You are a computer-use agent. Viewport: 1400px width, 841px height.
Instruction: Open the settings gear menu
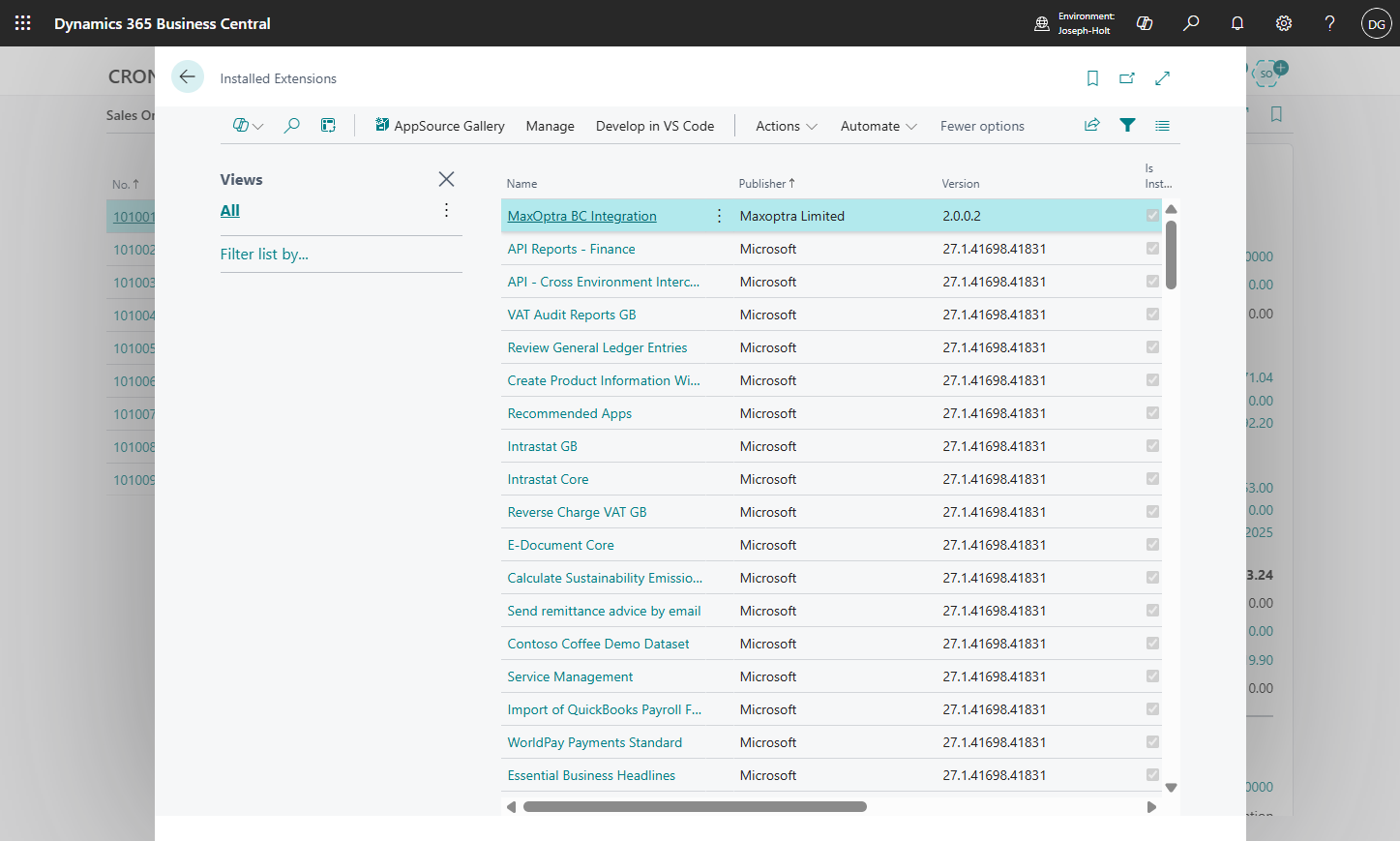pos(1284,23)
